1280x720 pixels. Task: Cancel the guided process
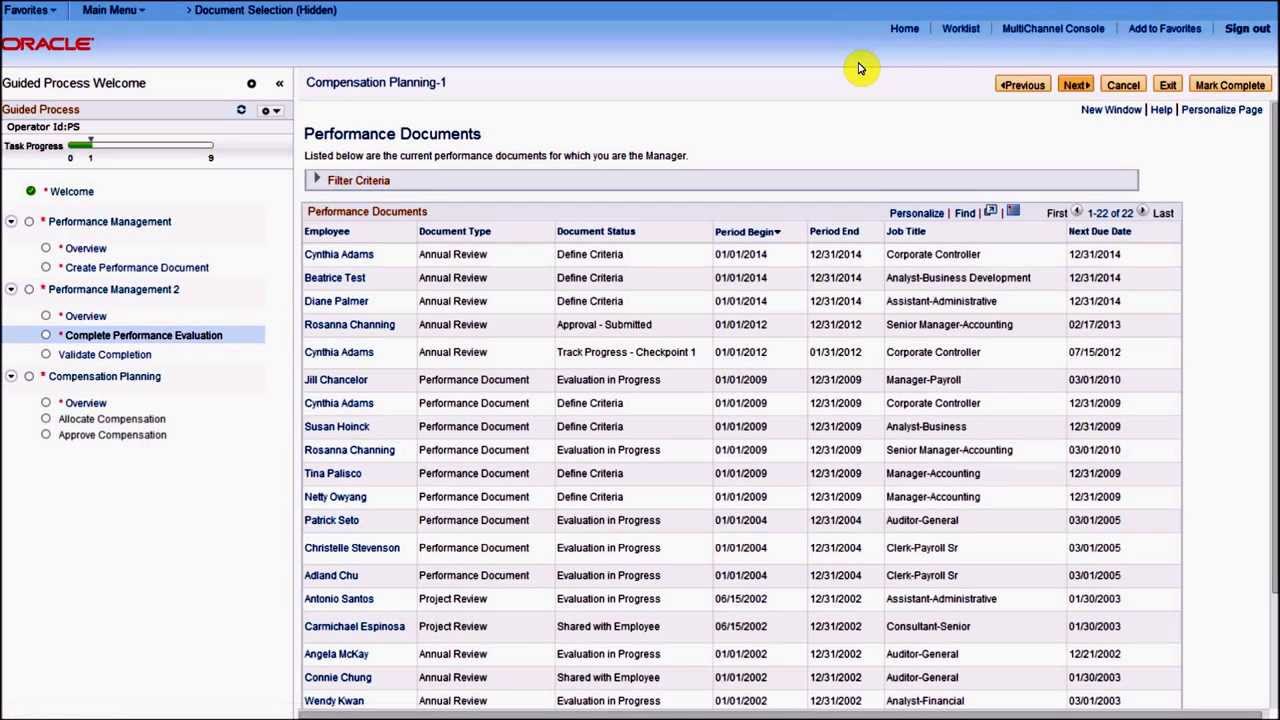click(x=1123, y=85)
